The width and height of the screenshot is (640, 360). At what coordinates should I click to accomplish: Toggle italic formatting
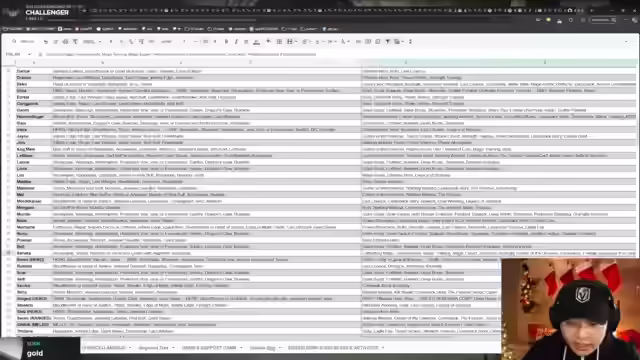236,42
